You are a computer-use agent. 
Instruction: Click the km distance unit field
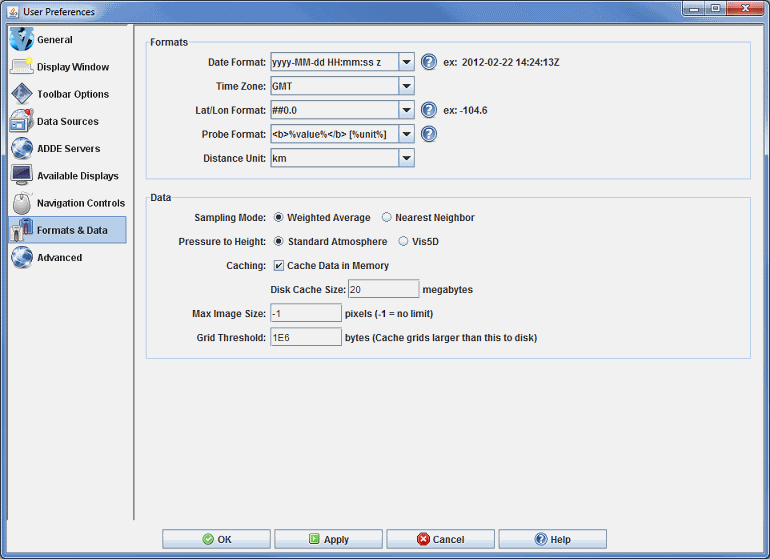point(334,158)
